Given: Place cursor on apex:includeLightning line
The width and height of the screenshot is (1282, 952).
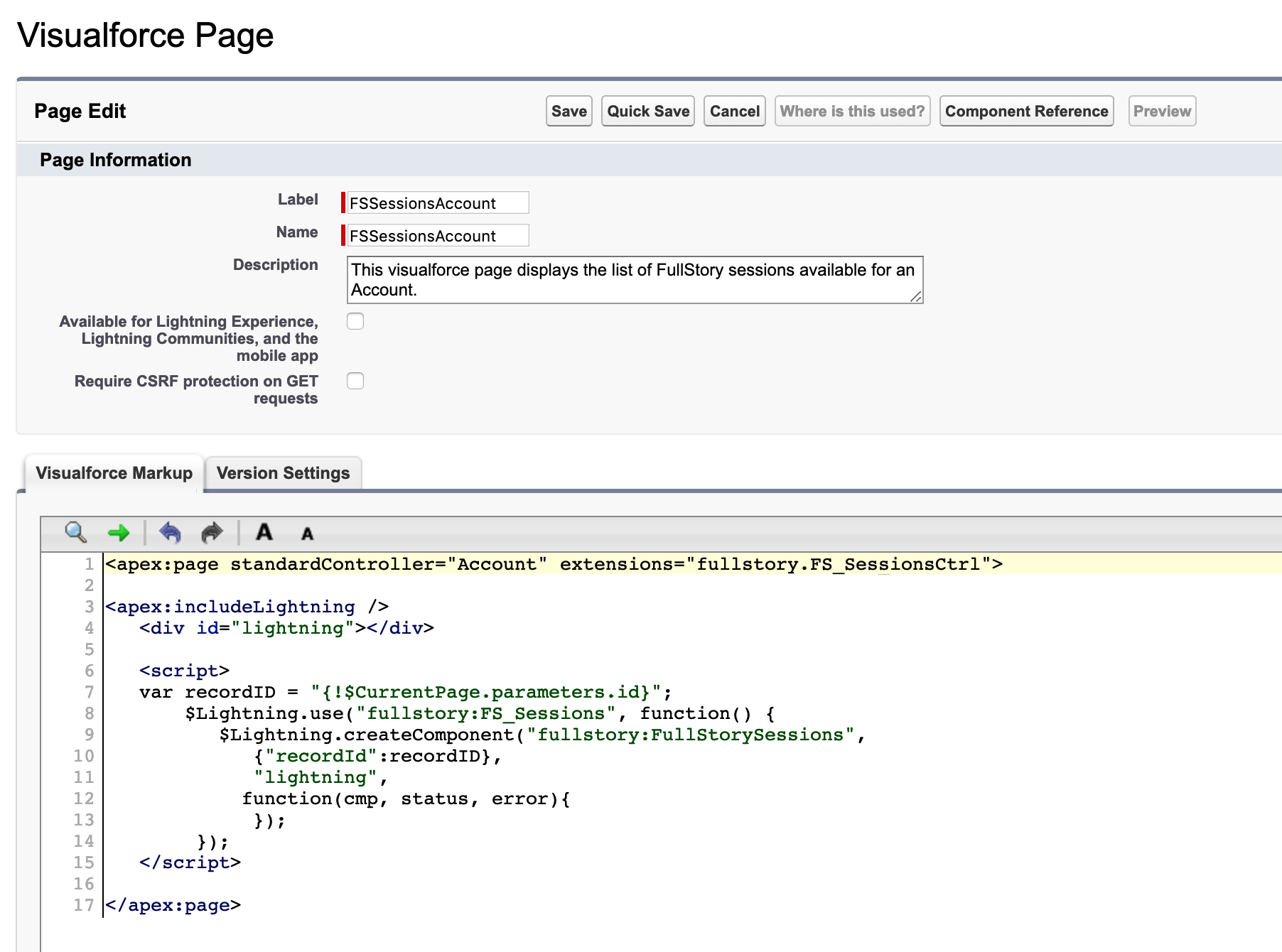Looking at the screenshot, I should point(247,607).
